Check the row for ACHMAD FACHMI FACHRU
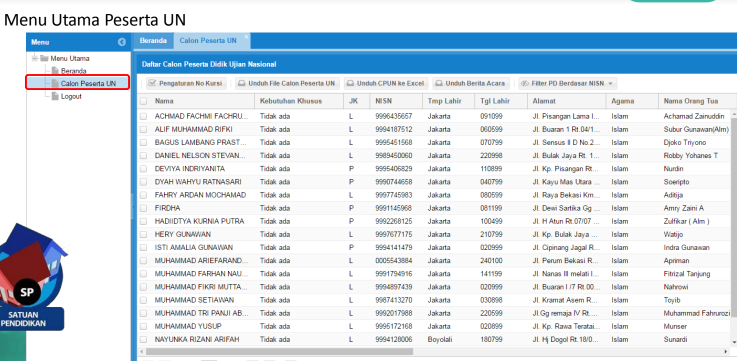Viewport: 737px width, 361px height. pyautogui.click(x=143, y=116)
